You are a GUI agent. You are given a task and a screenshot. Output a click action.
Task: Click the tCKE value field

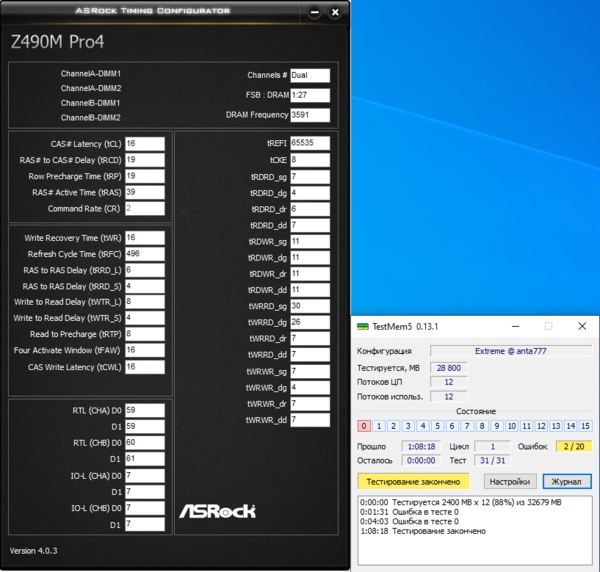pyautogui.click(x=310, y=160)
